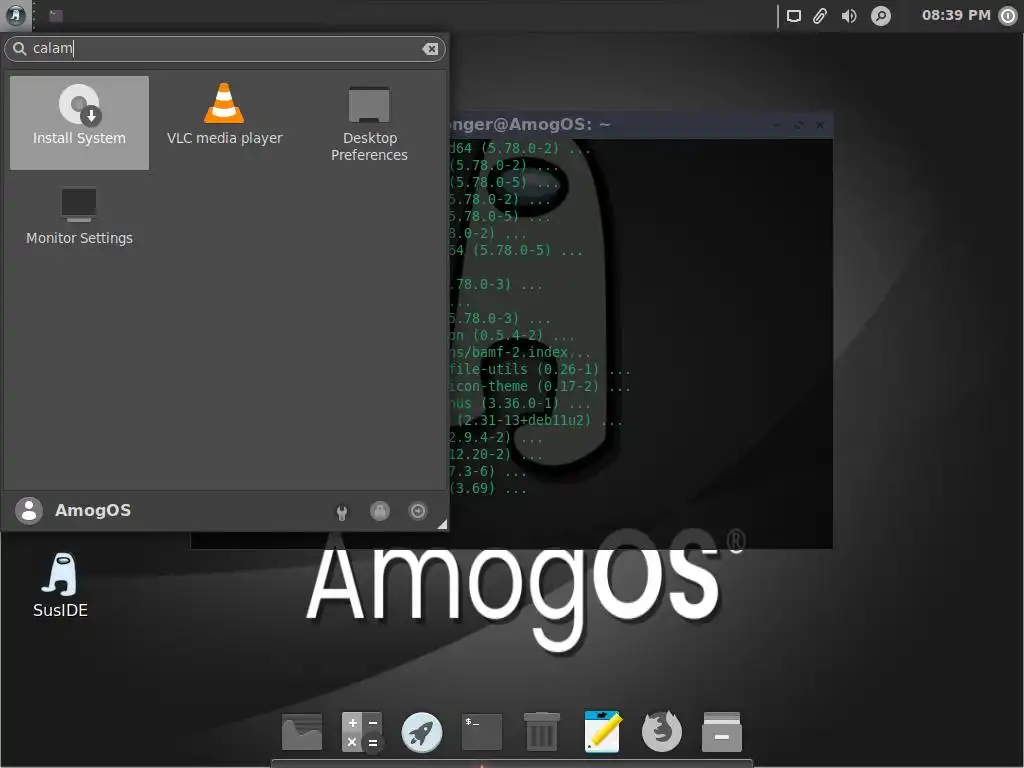Open system settings wrench icon
Viewport: 1024px width, 768px height.
pos(342,512)
